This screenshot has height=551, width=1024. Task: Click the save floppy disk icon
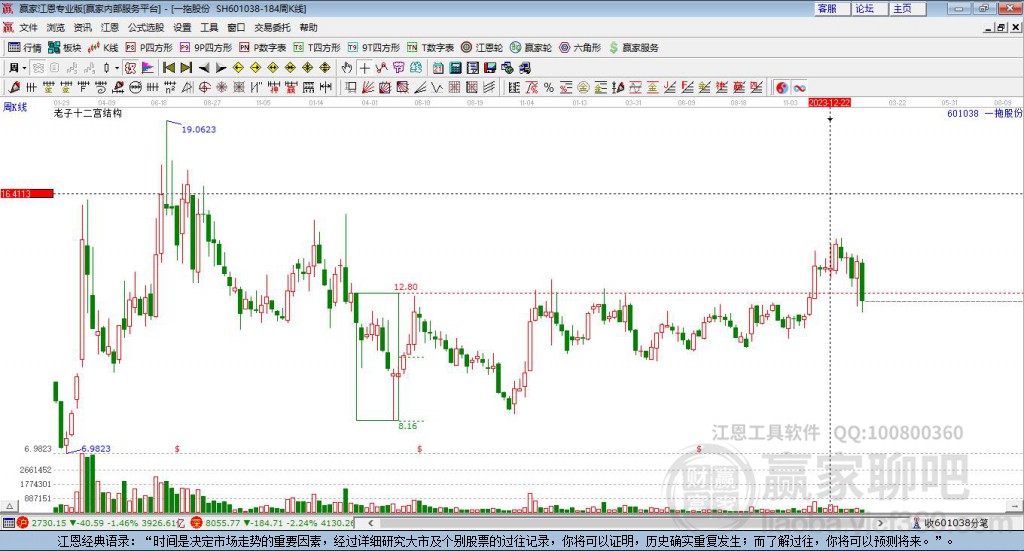click(x=490, y=68)
